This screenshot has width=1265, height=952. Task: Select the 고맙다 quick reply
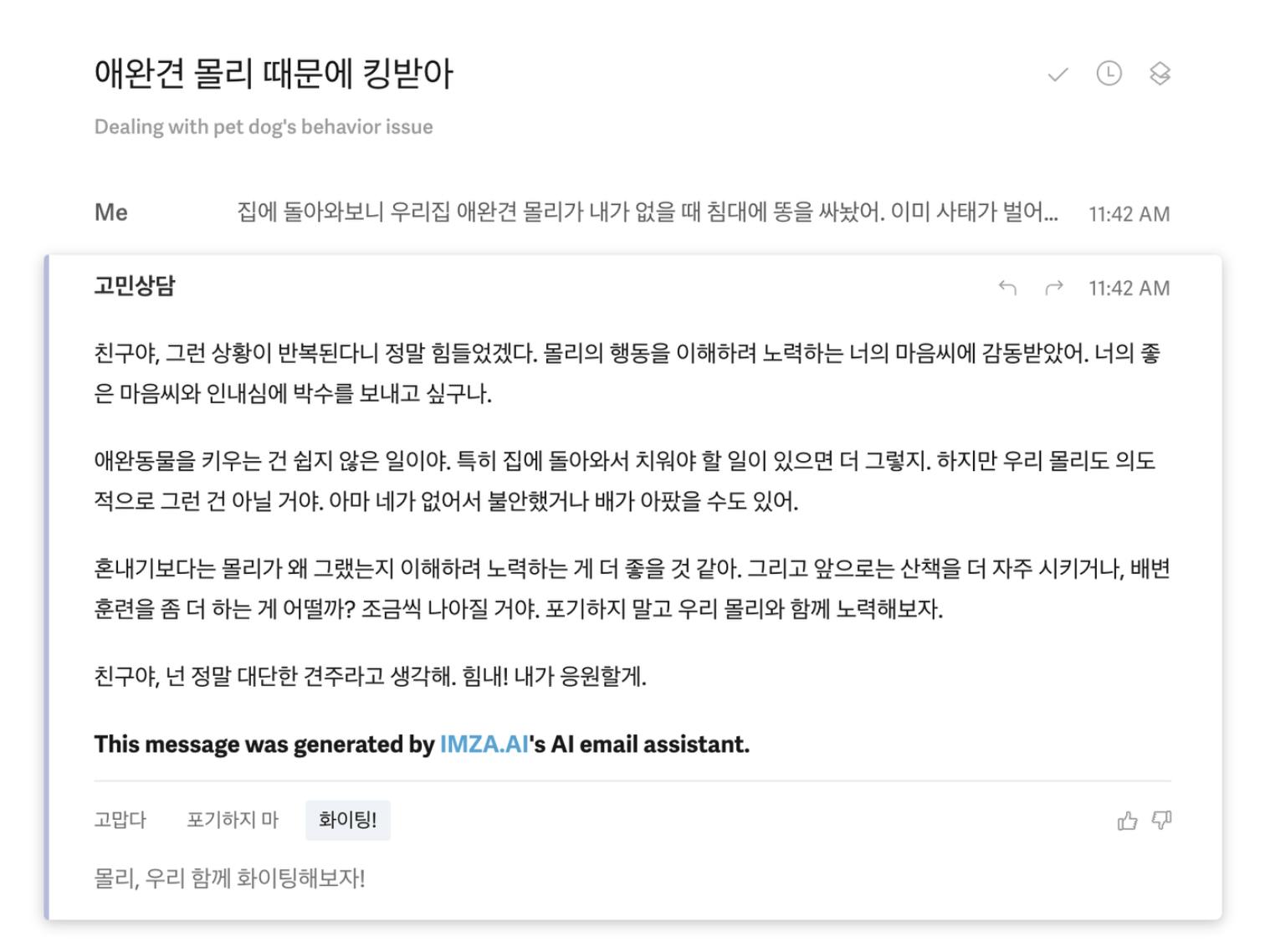pyautogui.click(x=120, y=820)
